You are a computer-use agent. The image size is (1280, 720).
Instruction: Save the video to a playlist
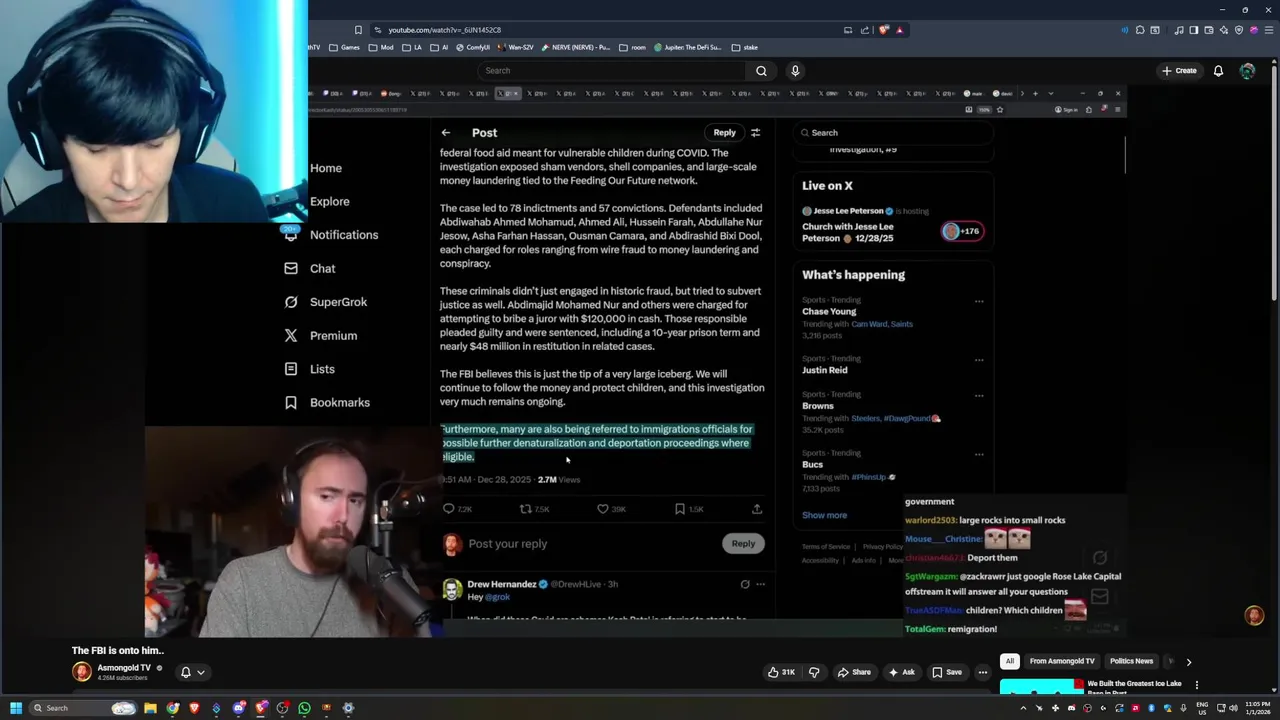[946, 672]
